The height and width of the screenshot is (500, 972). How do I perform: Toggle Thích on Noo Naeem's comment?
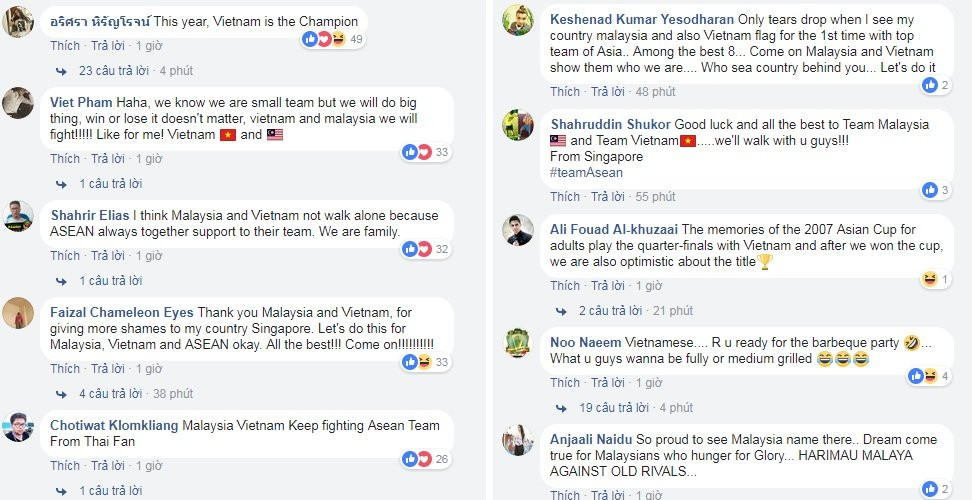click(565, 382)
